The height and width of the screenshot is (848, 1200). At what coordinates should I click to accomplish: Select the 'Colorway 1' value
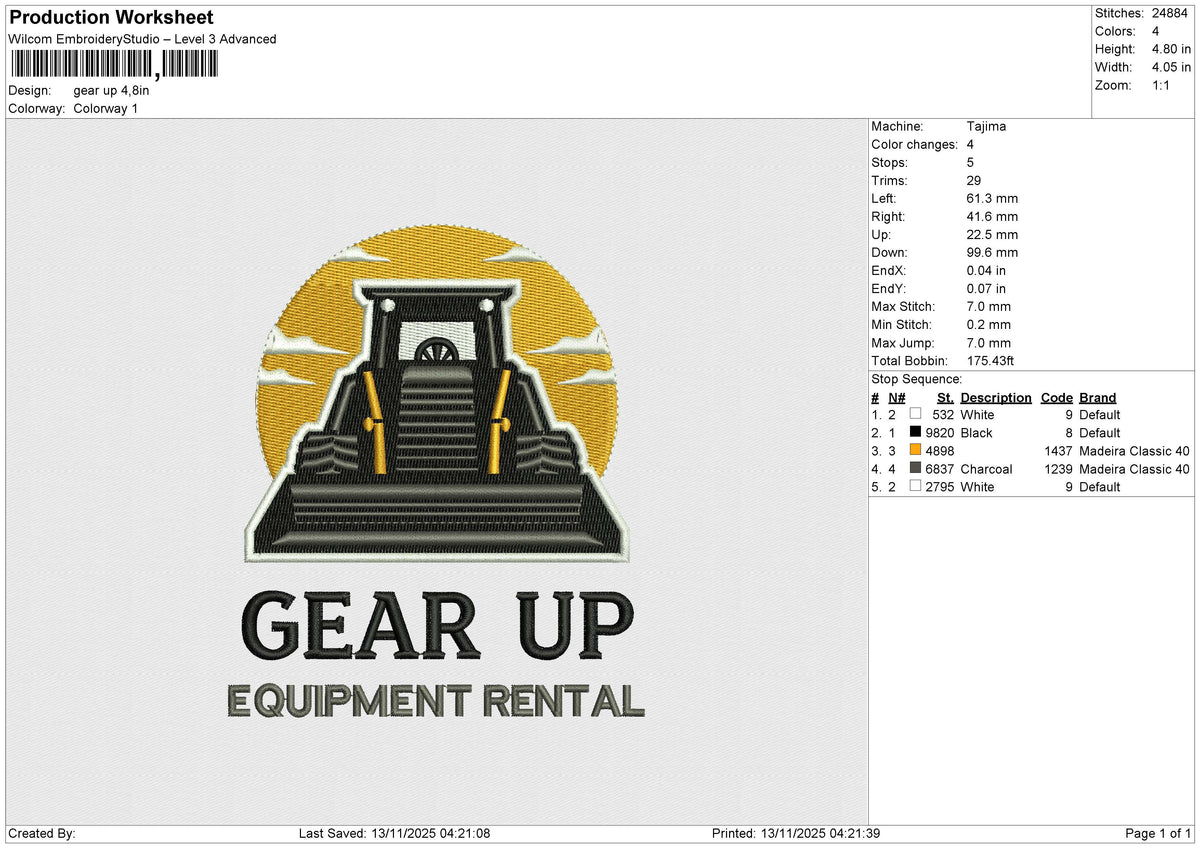106,108
